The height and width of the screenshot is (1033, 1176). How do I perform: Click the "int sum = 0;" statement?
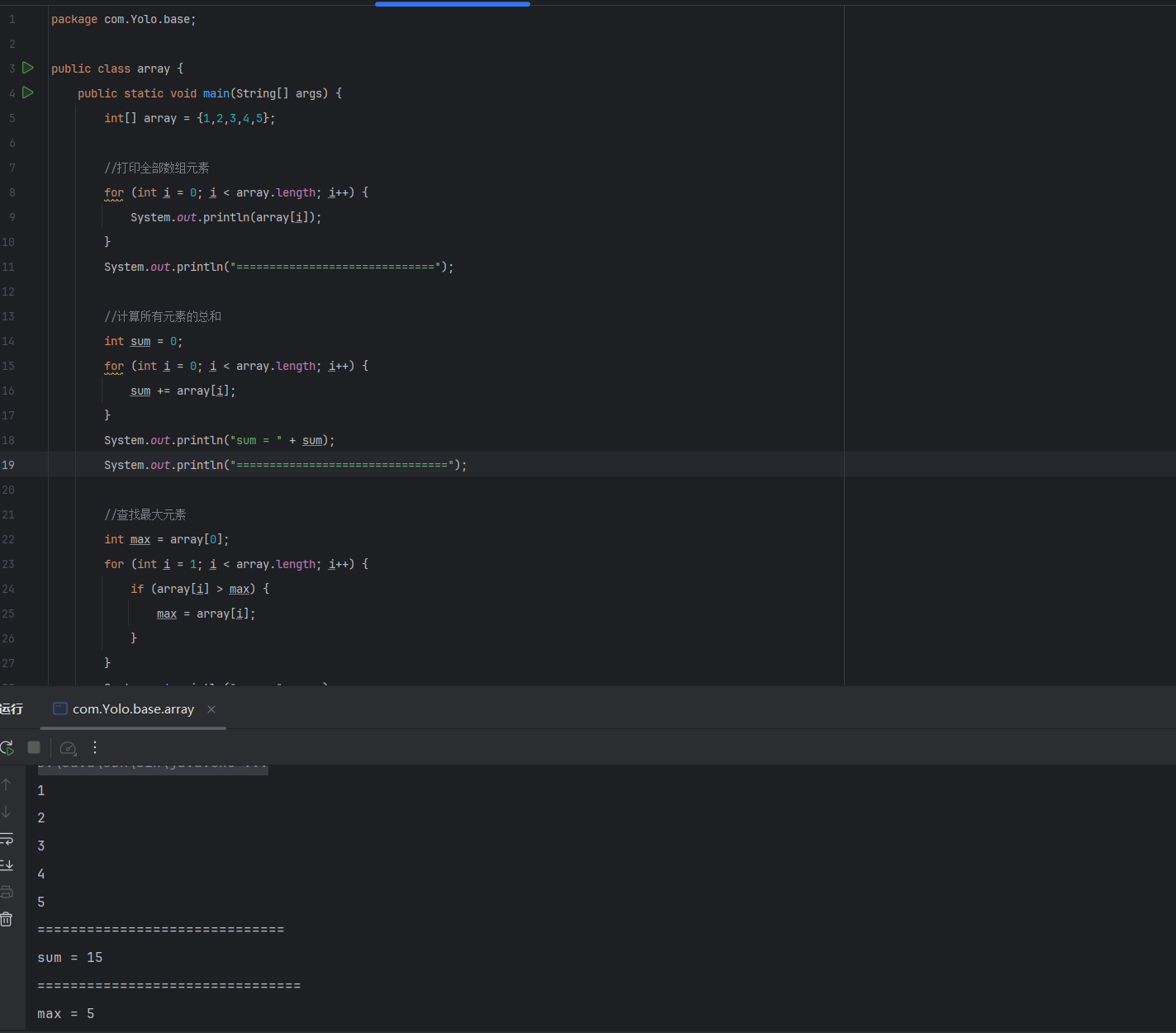(x=144, y=341)
